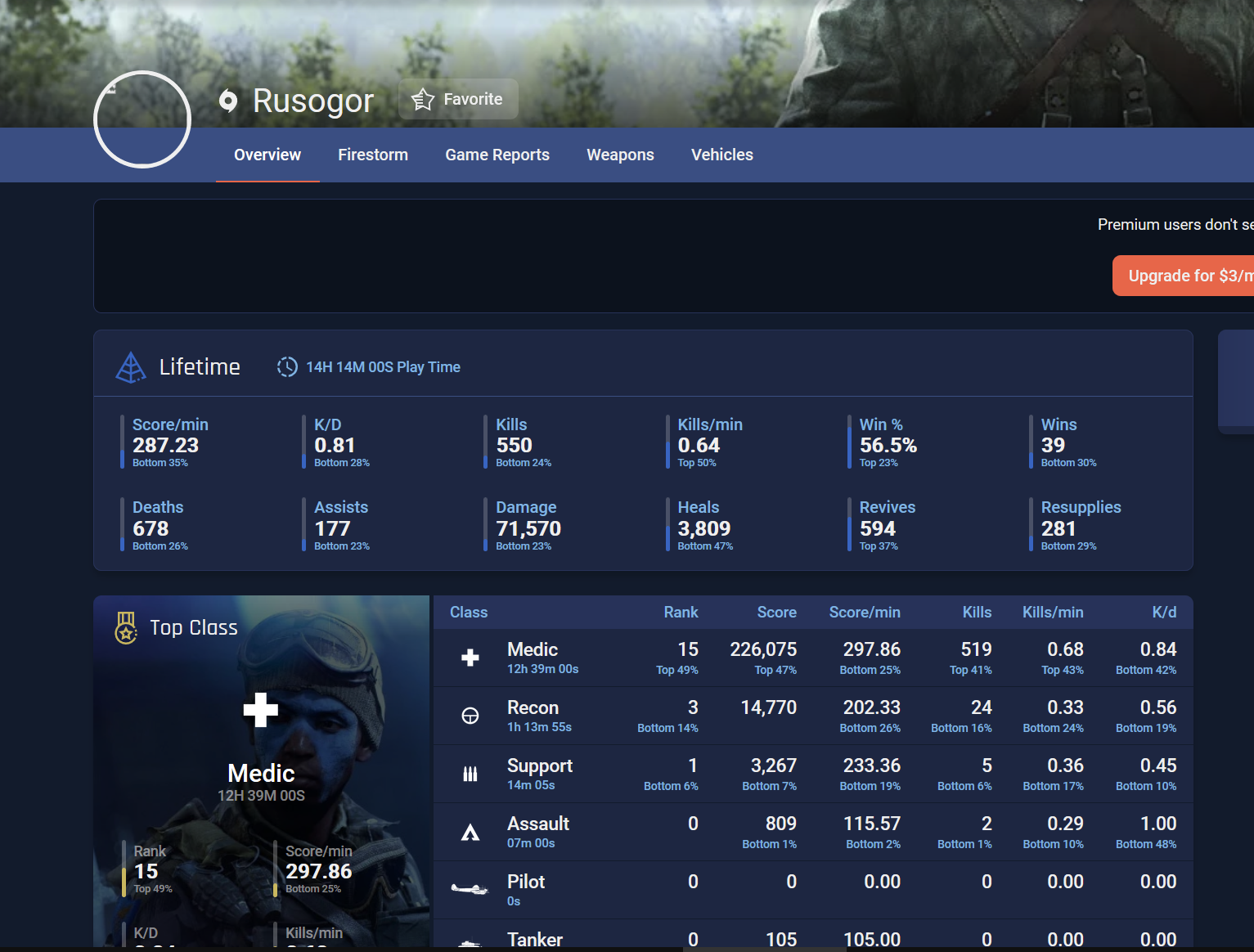Click Recon play time 1h 13m 55s
This screenshot has width=1254, height=952.
pyautogui.click(x=539, y=727)
